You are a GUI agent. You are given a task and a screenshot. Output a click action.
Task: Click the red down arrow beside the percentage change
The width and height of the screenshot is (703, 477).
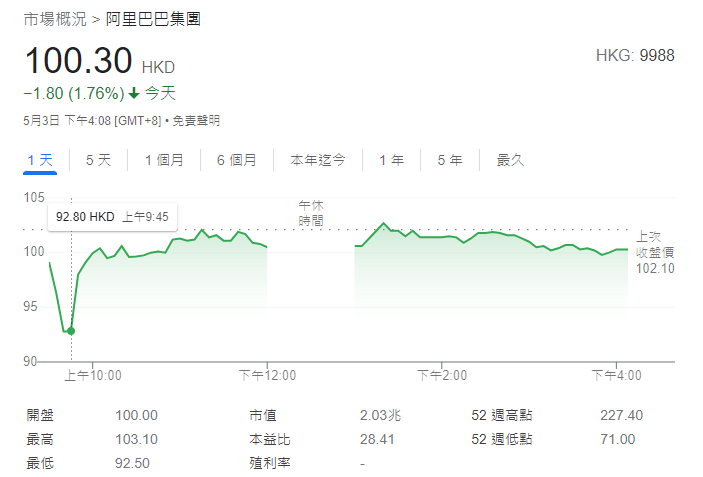coord(134,94)
